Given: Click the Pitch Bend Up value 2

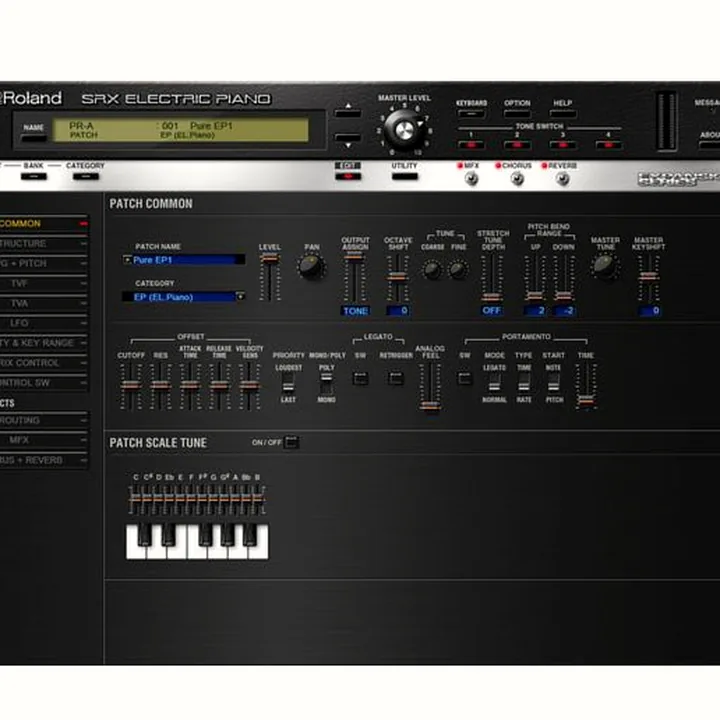Looking at the screenshot, I should tap(535, 311).
